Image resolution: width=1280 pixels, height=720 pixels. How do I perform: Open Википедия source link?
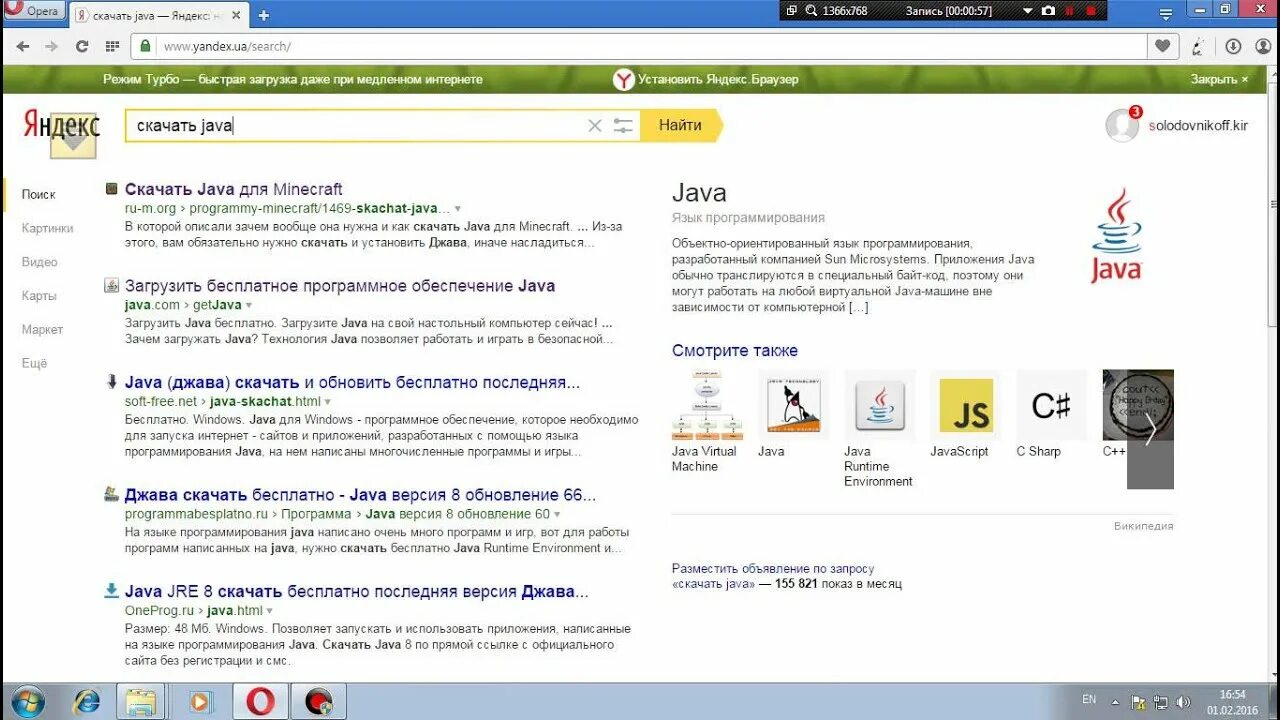click(1144, 526)
